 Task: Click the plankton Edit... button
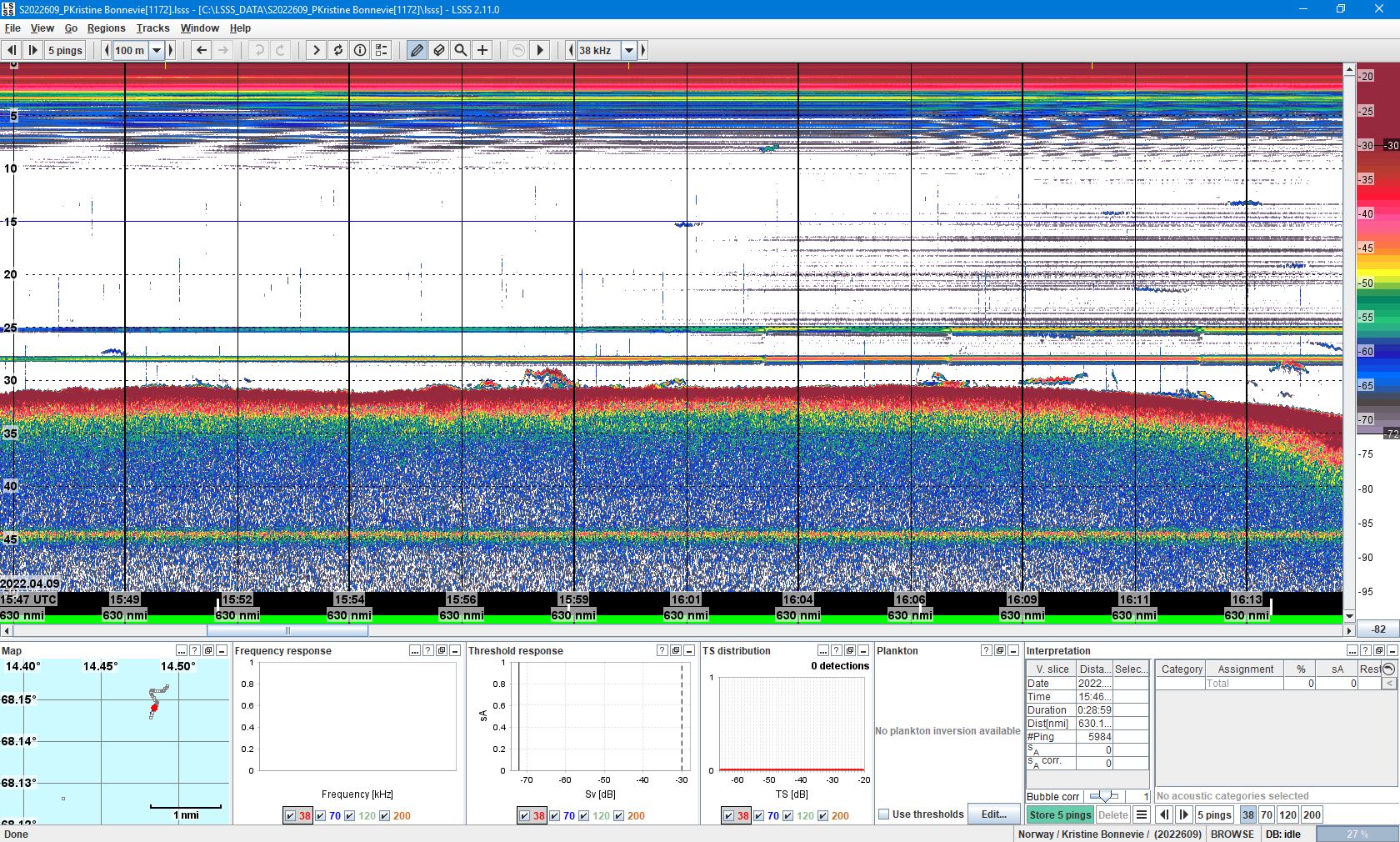pos(994,814)
